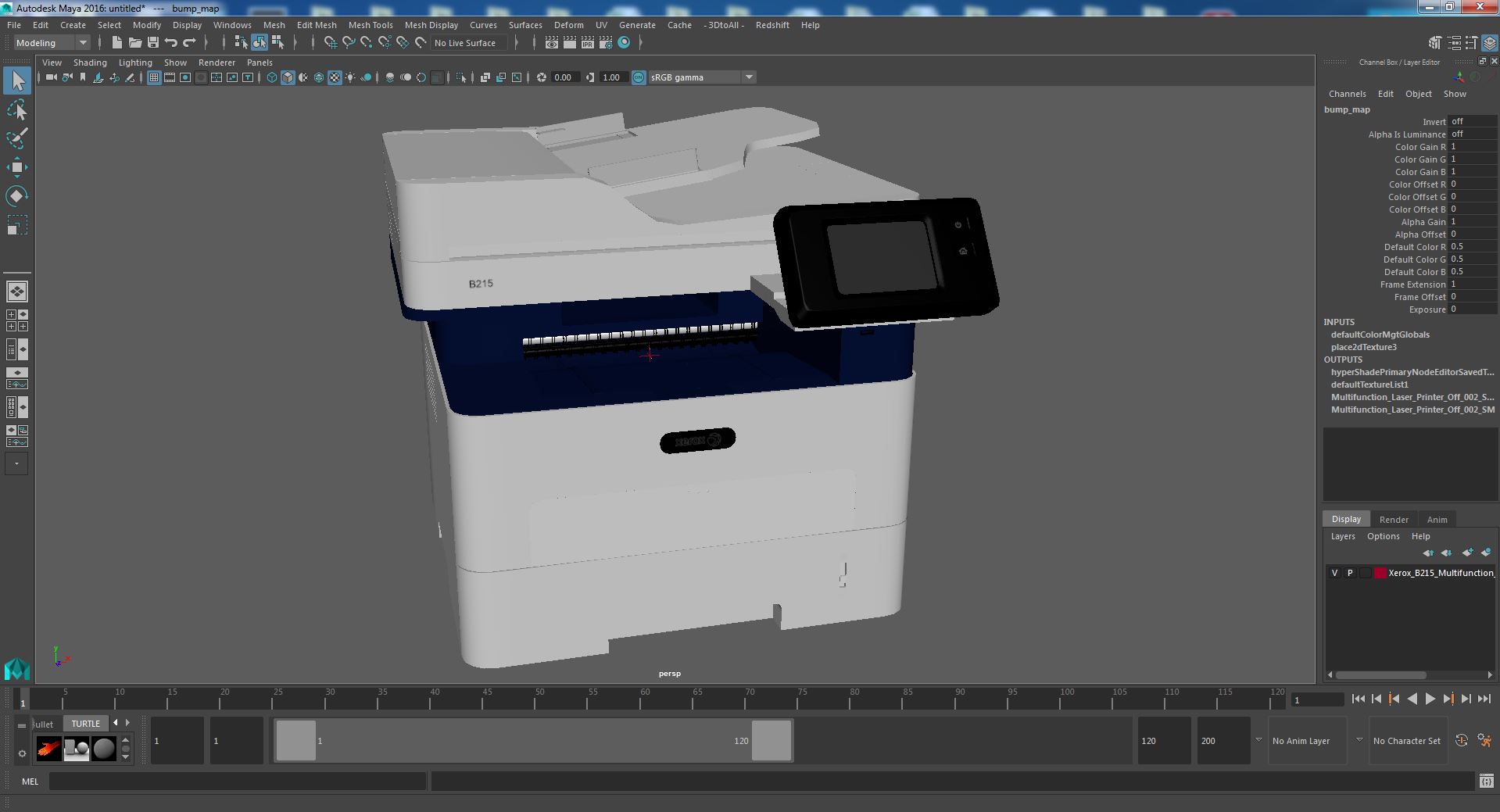Choose the Scale tool in toolbox
Image resolution: width=1500 pixels, height=812 pixels.
[17, 225]
